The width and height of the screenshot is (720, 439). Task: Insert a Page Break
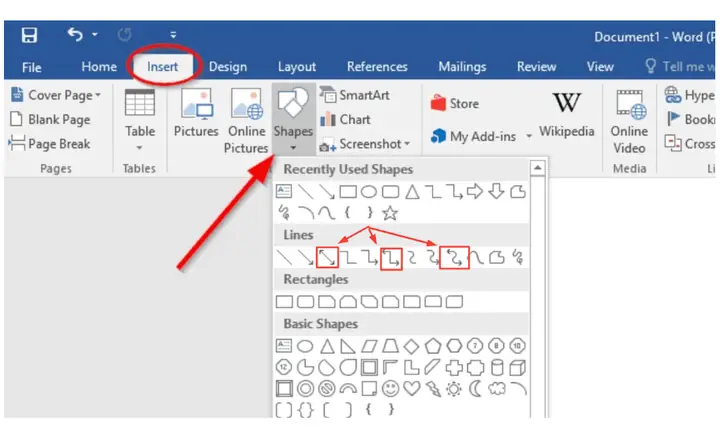coord(50,144)
